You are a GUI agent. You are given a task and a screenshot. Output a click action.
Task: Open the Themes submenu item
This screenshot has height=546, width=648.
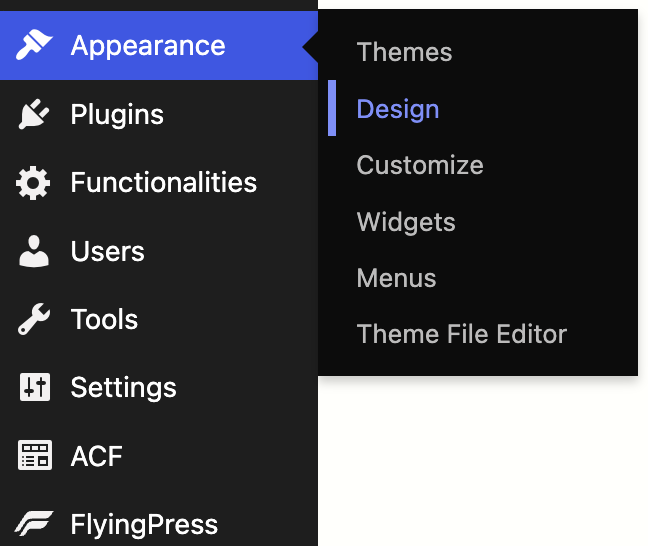click(x=404, y=52)
